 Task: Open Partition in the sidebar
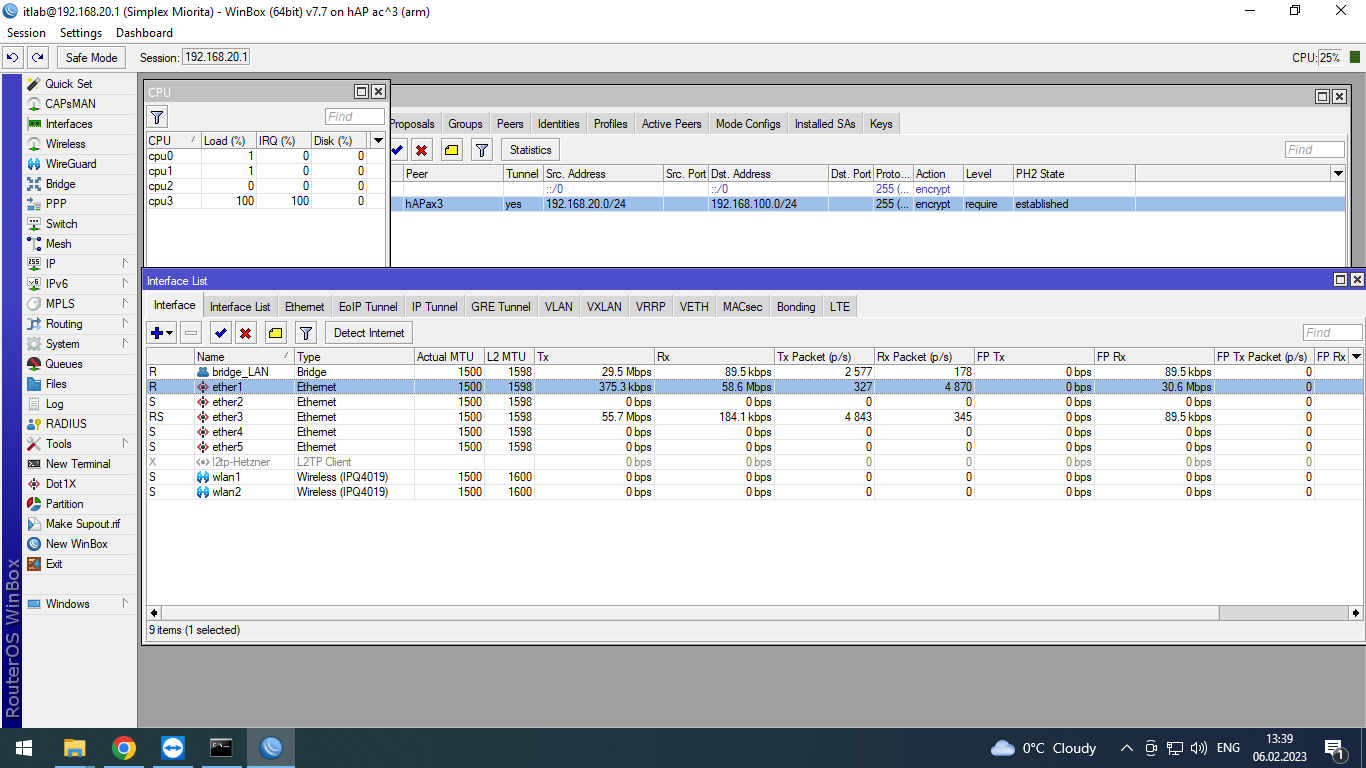(x=64, y=504)
